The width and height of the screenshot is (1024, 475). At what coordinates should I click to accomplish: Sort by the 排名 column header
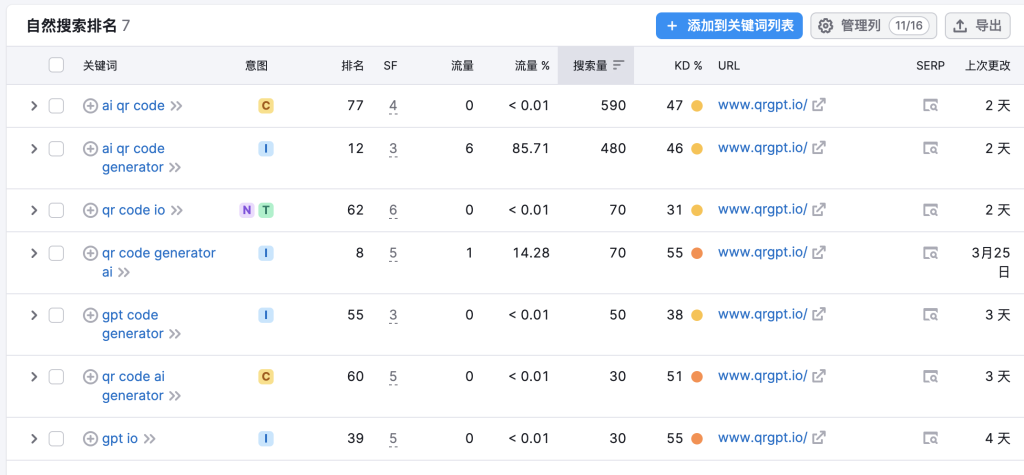tap(352, 66)
